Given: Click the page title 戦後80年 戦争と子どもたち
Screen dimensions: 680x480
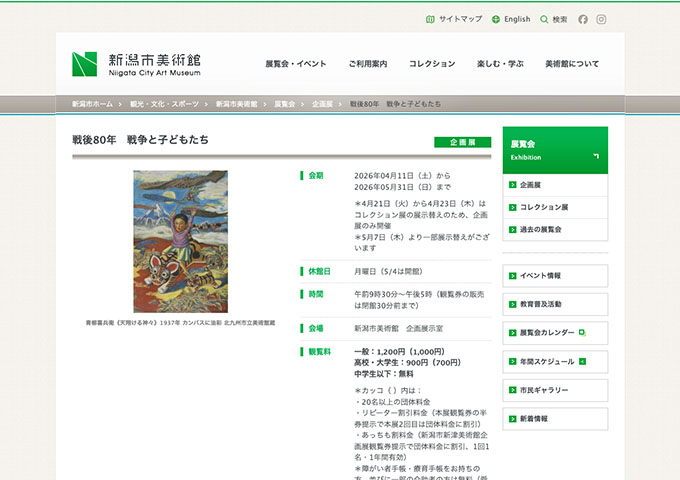Looking at the screenshot, I should [140, 140].
